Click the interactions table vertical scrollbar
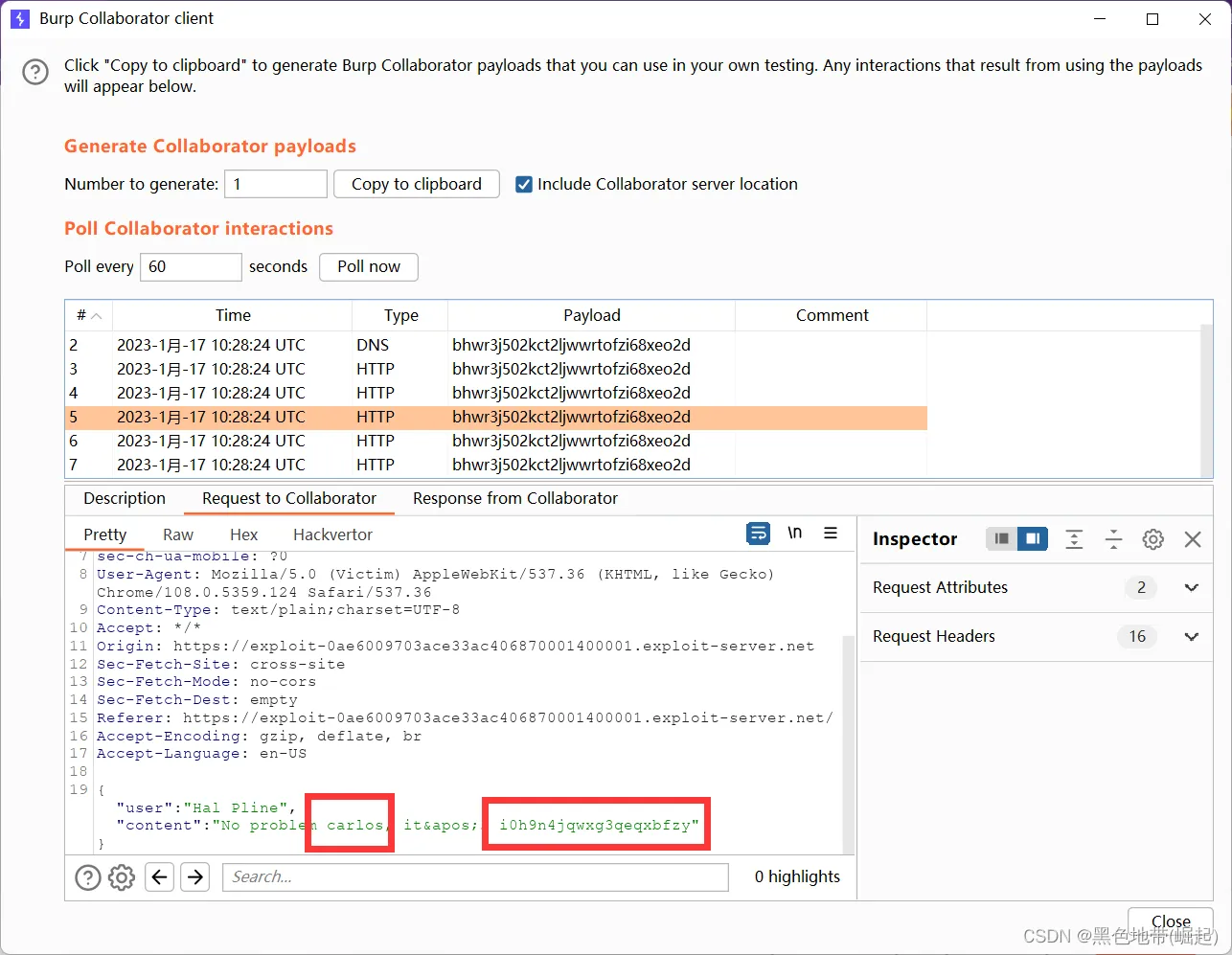Image resolution: width=1232 pixels, height=955 pixels. (x=1206, y=399)
